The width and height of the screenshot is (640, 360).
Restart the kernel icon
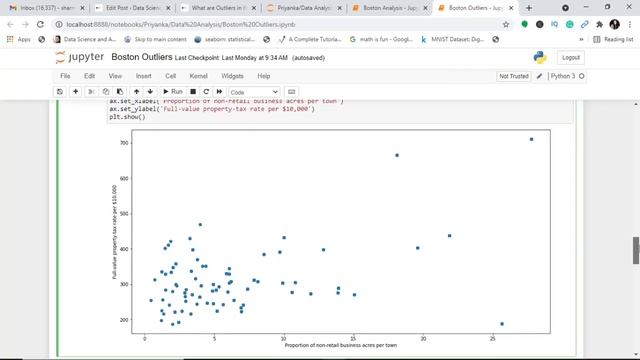coord(206,92)
